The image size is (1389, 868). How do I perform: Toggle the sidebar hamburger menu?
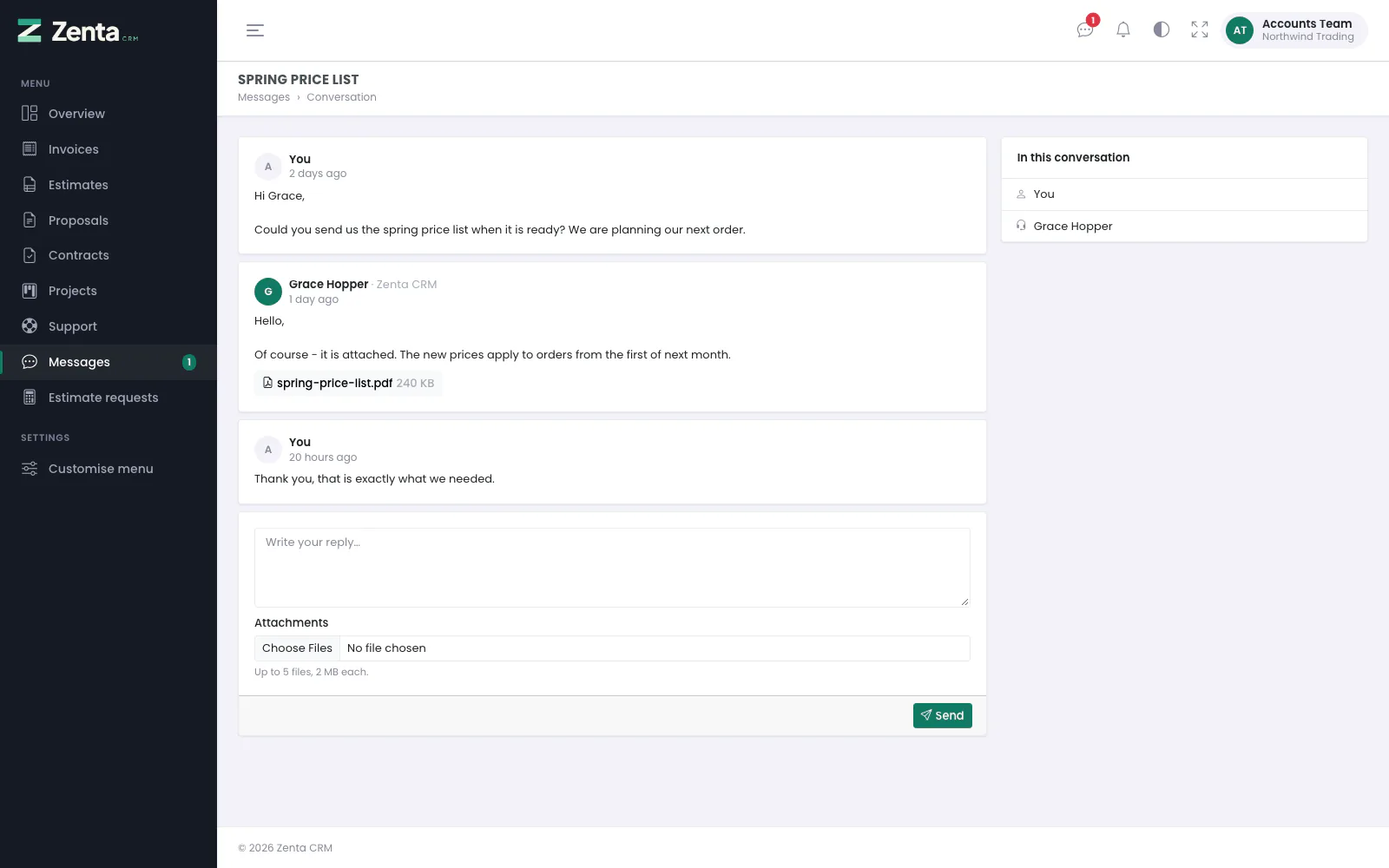tap(255, 30)
